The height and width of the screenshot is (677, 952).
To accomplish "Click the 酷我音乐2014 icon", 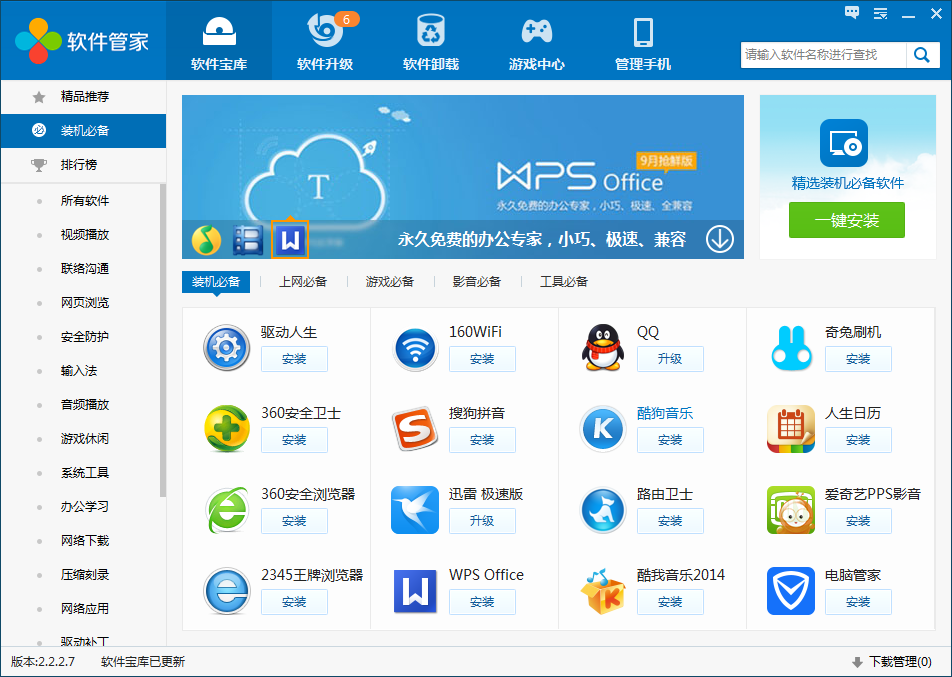I will (603, 590).
